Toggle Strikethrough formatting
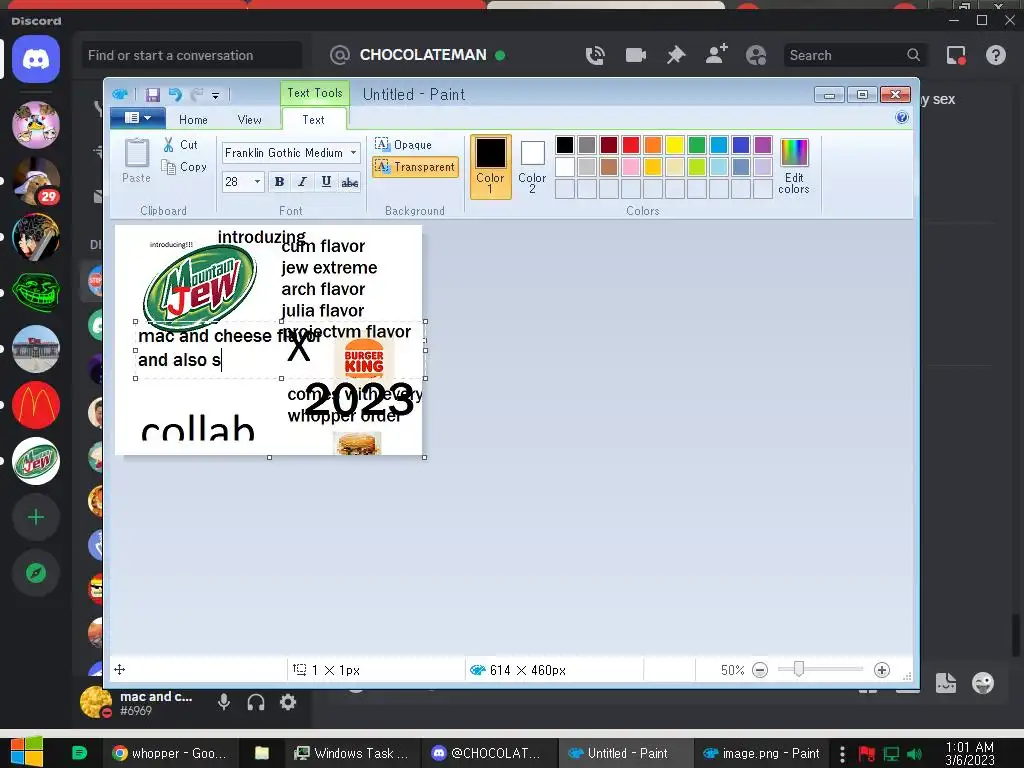1024x768 pixels. tap(349, 182)
